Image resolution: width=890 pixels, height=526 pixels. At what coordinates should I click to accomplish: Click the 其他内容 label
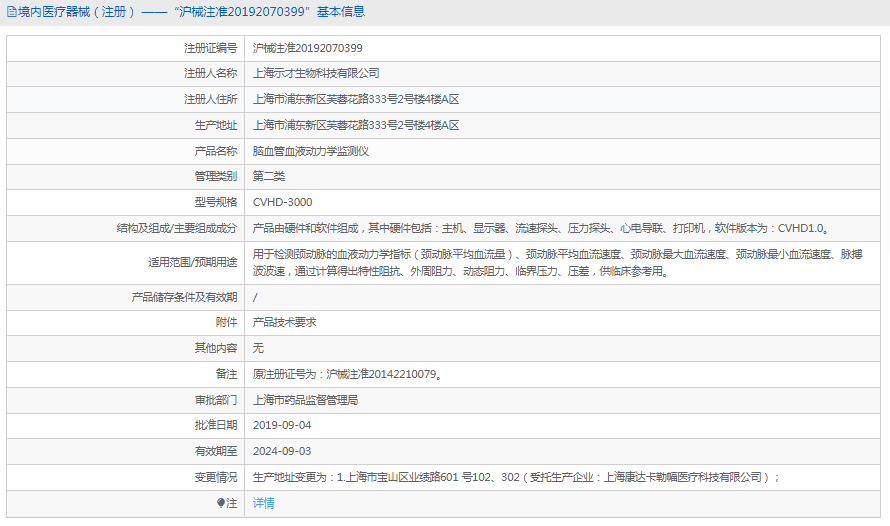(x=216, y=348)
